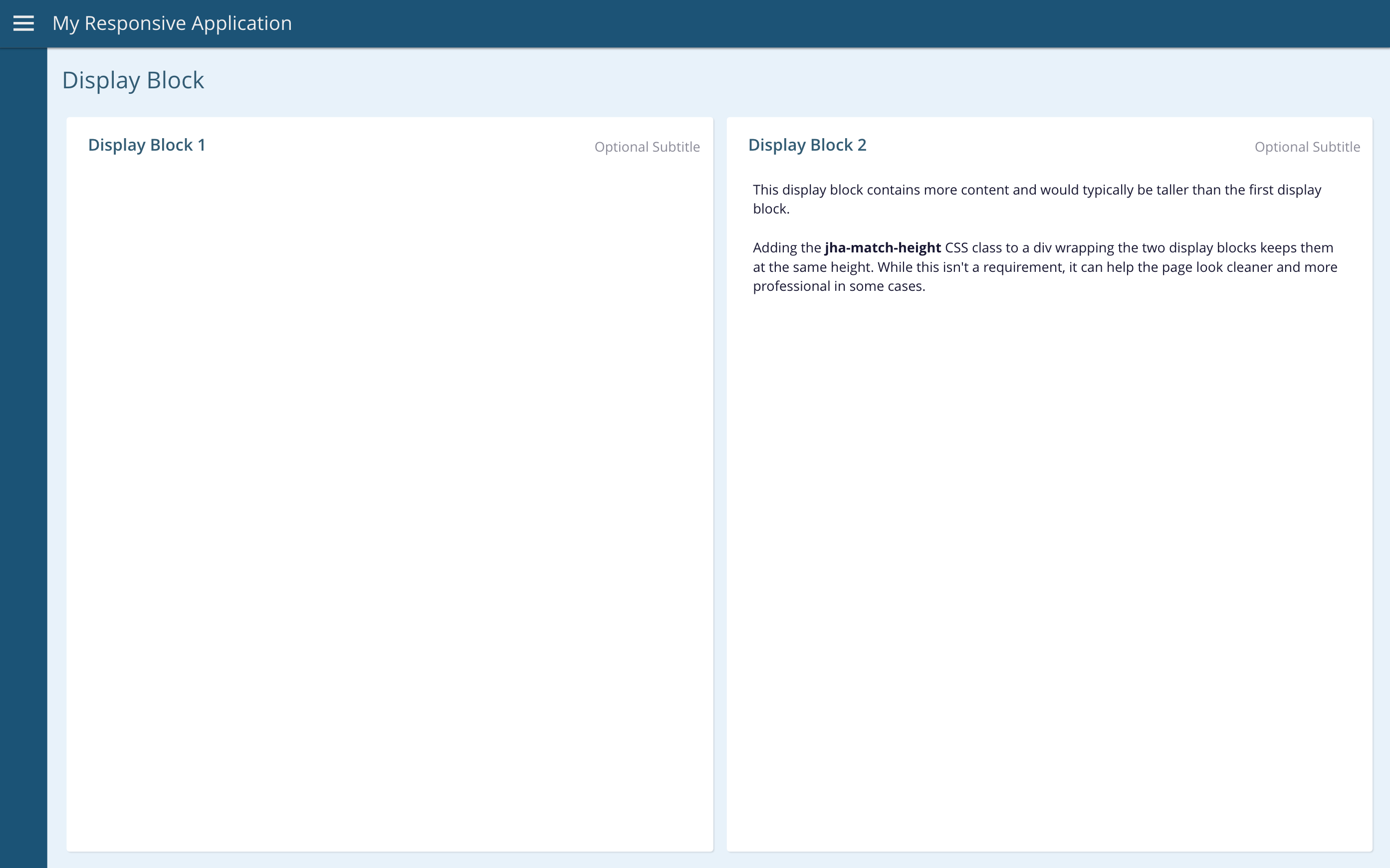Click the My Responsive Application title
The image size is (1390, 868).
[172, 23]
